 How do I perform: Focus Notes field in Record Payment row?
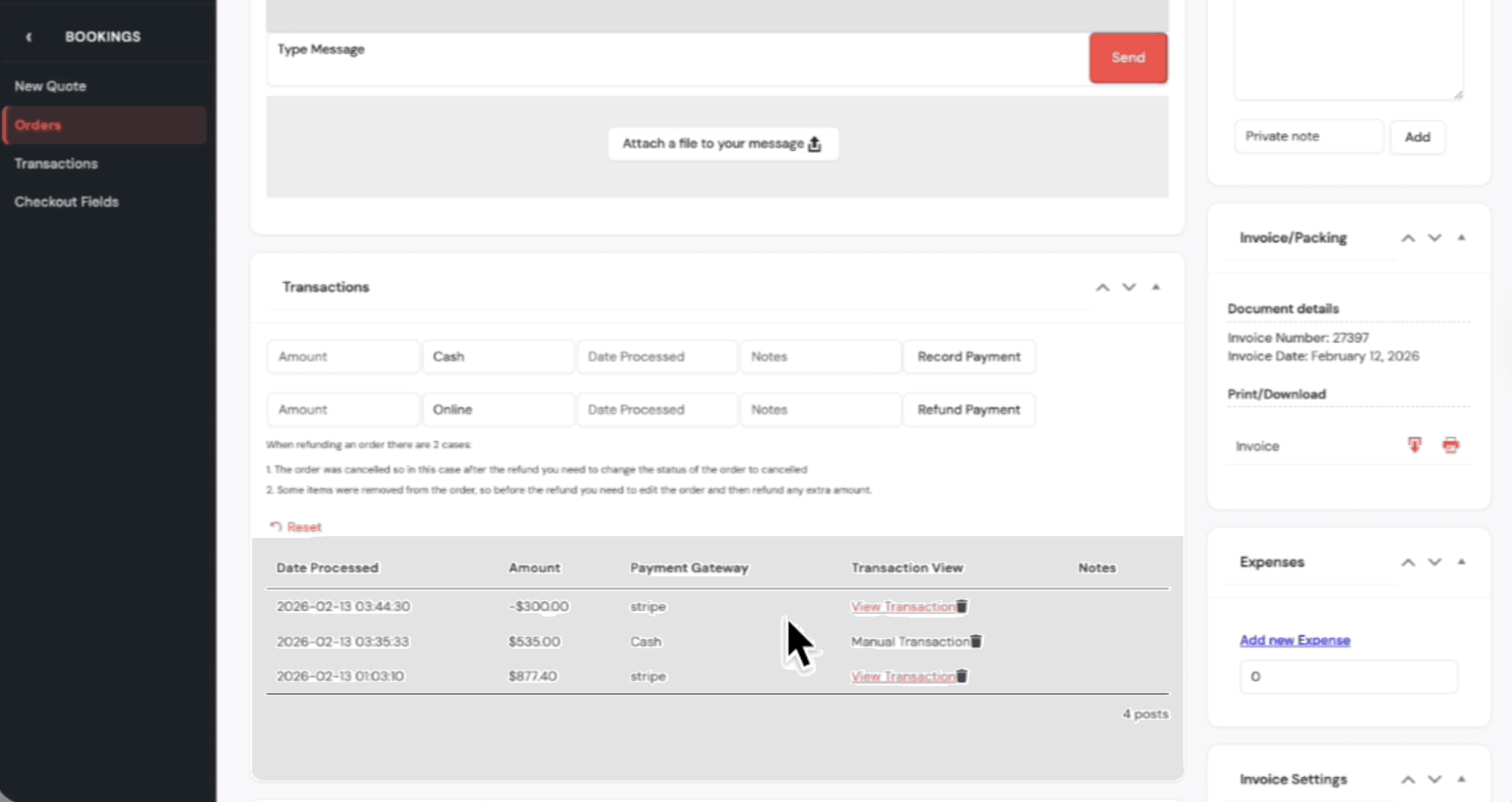point(820,357)
